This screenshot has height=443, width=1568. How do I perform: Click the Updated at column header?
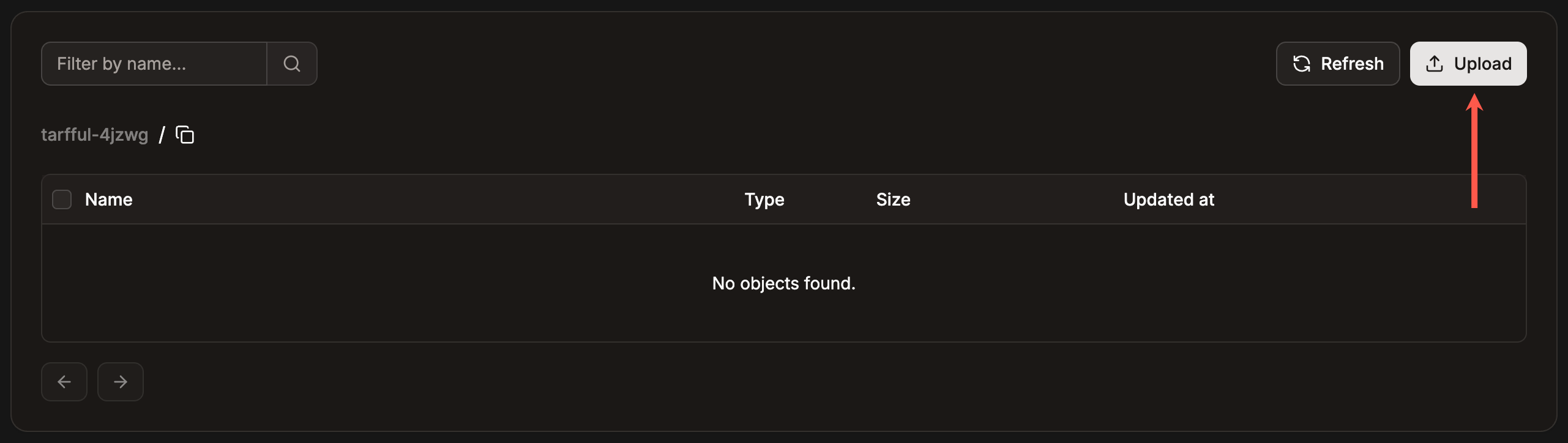pos(1168,199)
